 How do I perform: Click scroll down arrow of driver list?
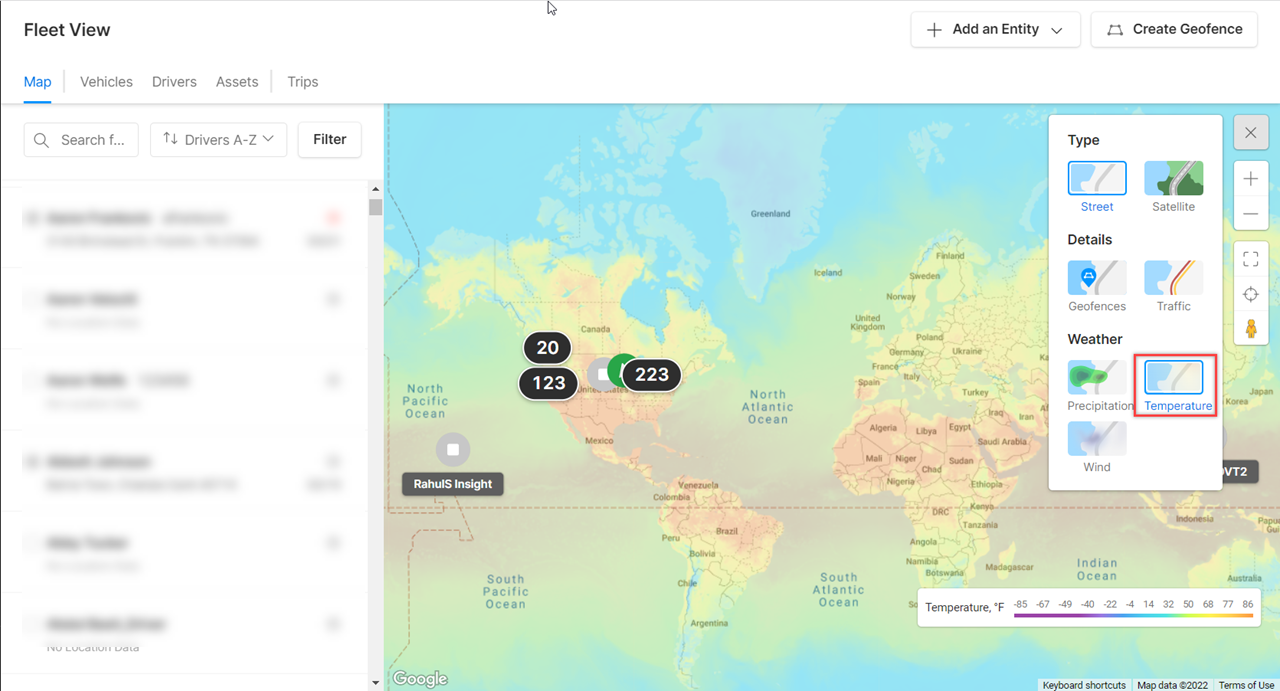pos(376,683)
